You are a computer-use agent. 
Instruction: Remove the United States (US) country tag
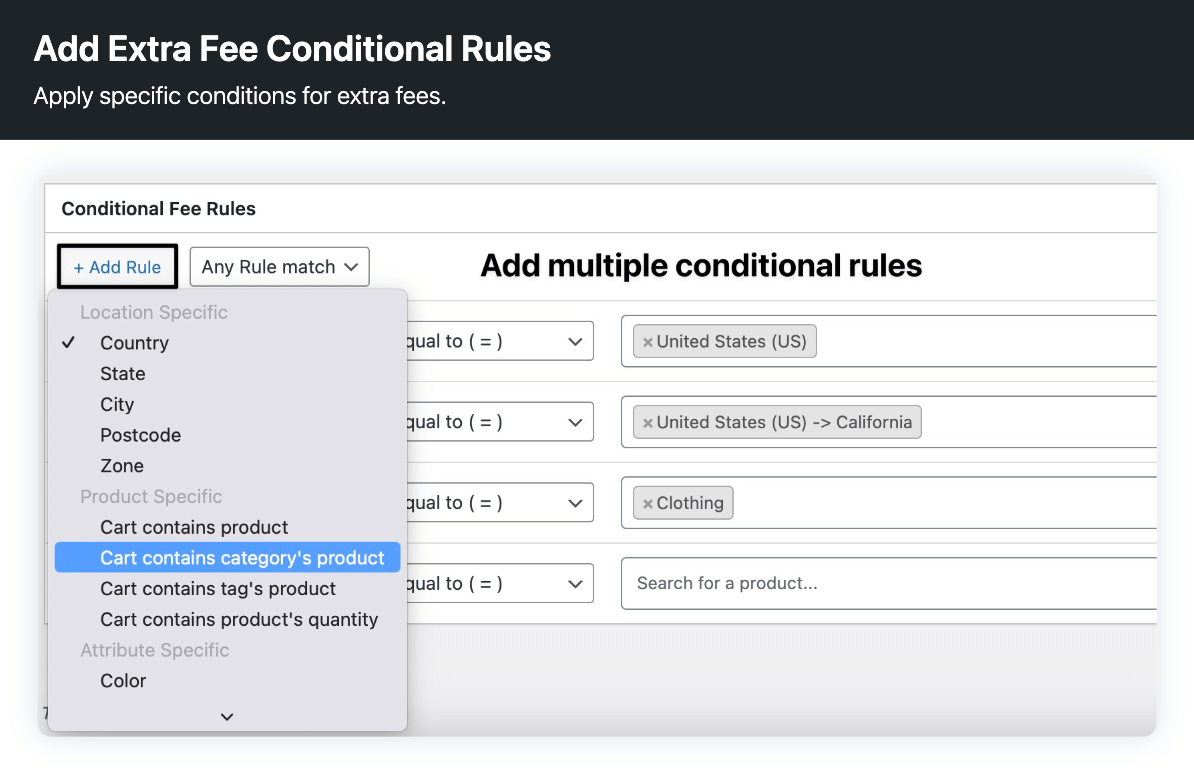(x=648, y=341)
